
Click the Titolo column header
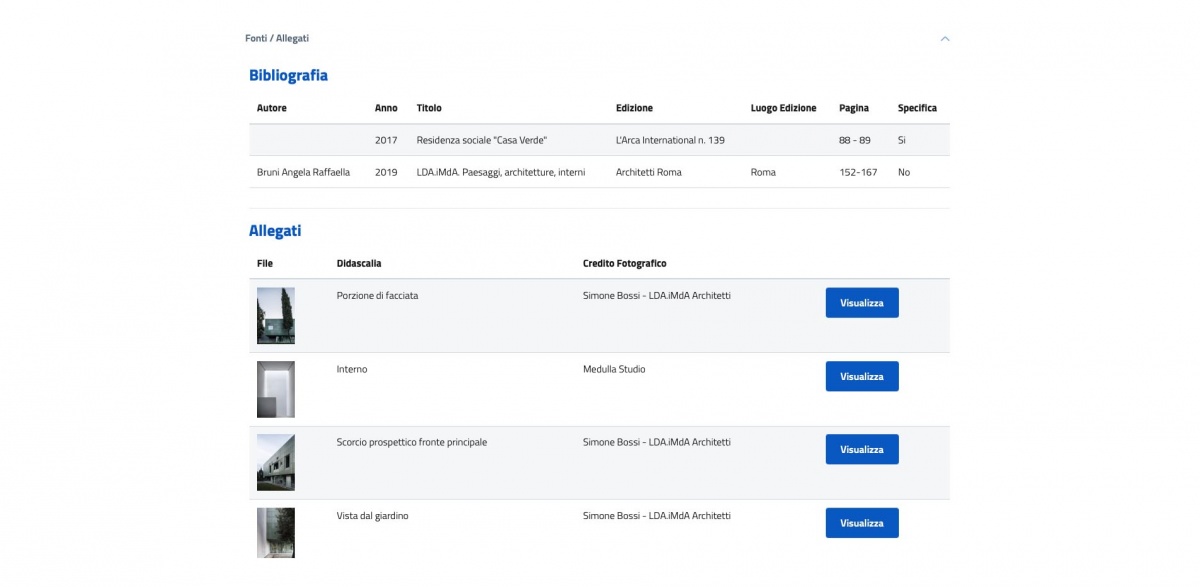coord(429,108)
